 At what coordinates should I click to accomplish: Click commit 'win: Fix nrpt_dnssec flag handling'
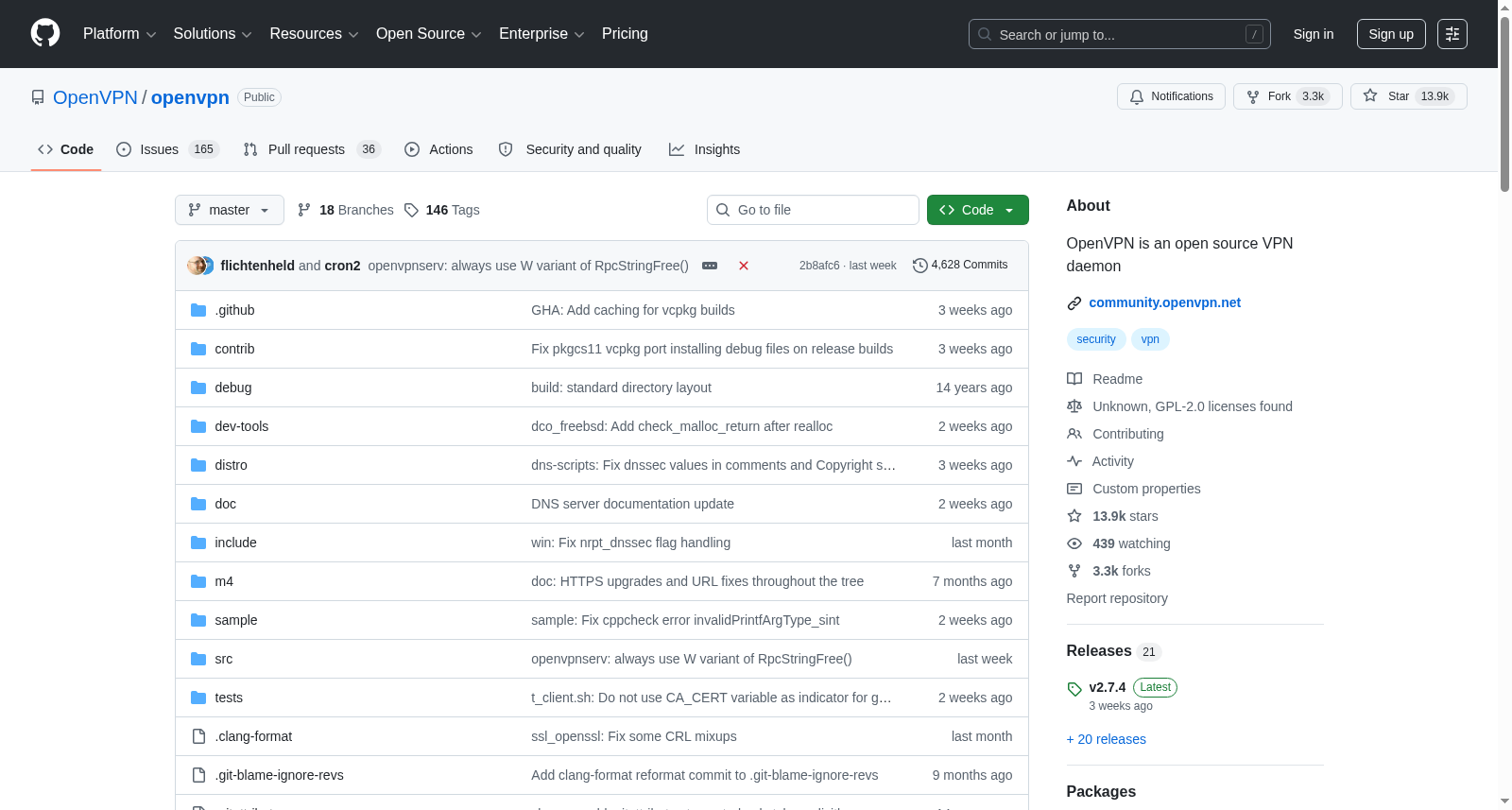(x=630, y=543)
